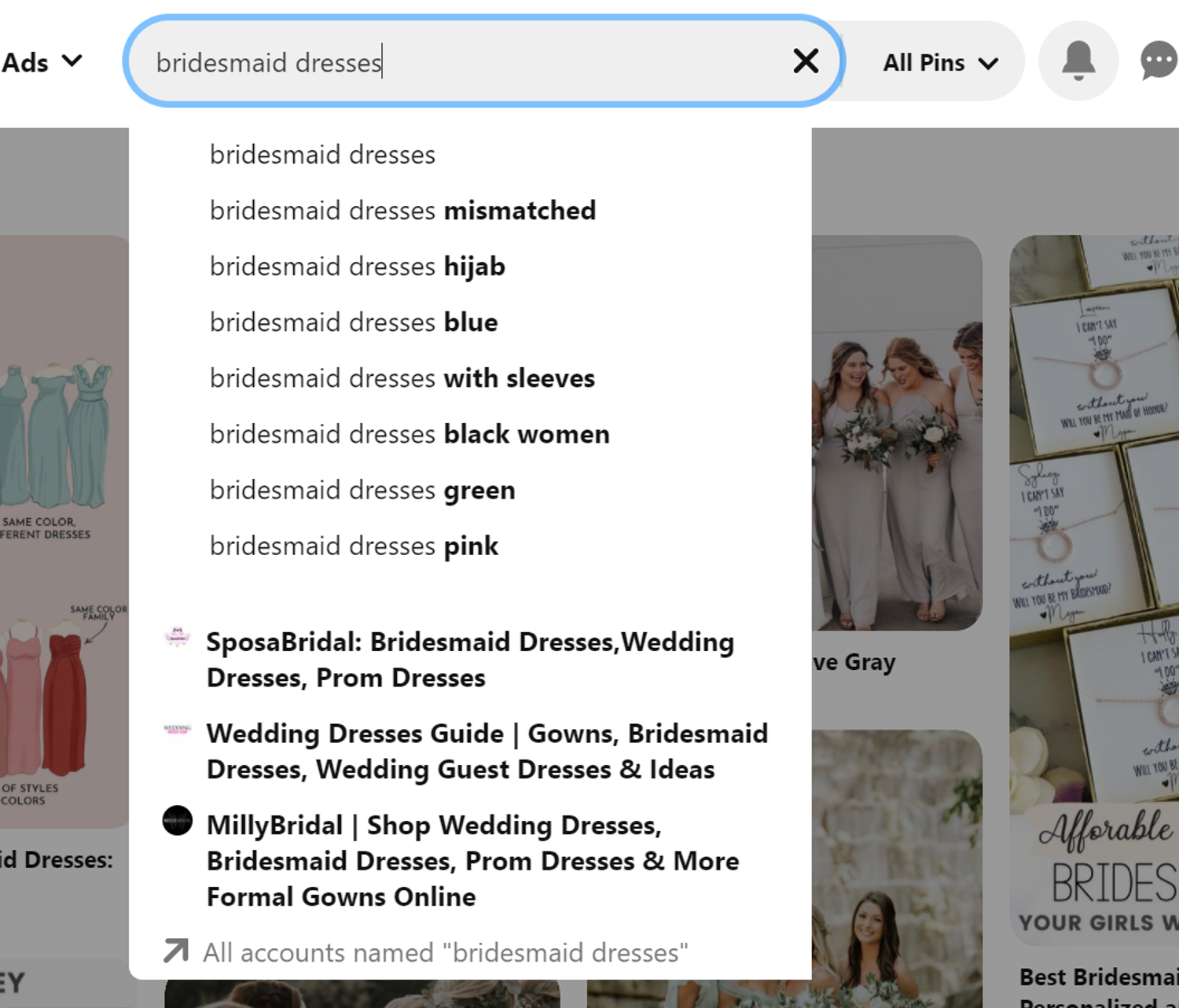Image resolution: width=1179 pixels, height=1008 pixels.
Task: Open the 'Best Bridesmai' pin title
Action: (x=1099, y=977)
